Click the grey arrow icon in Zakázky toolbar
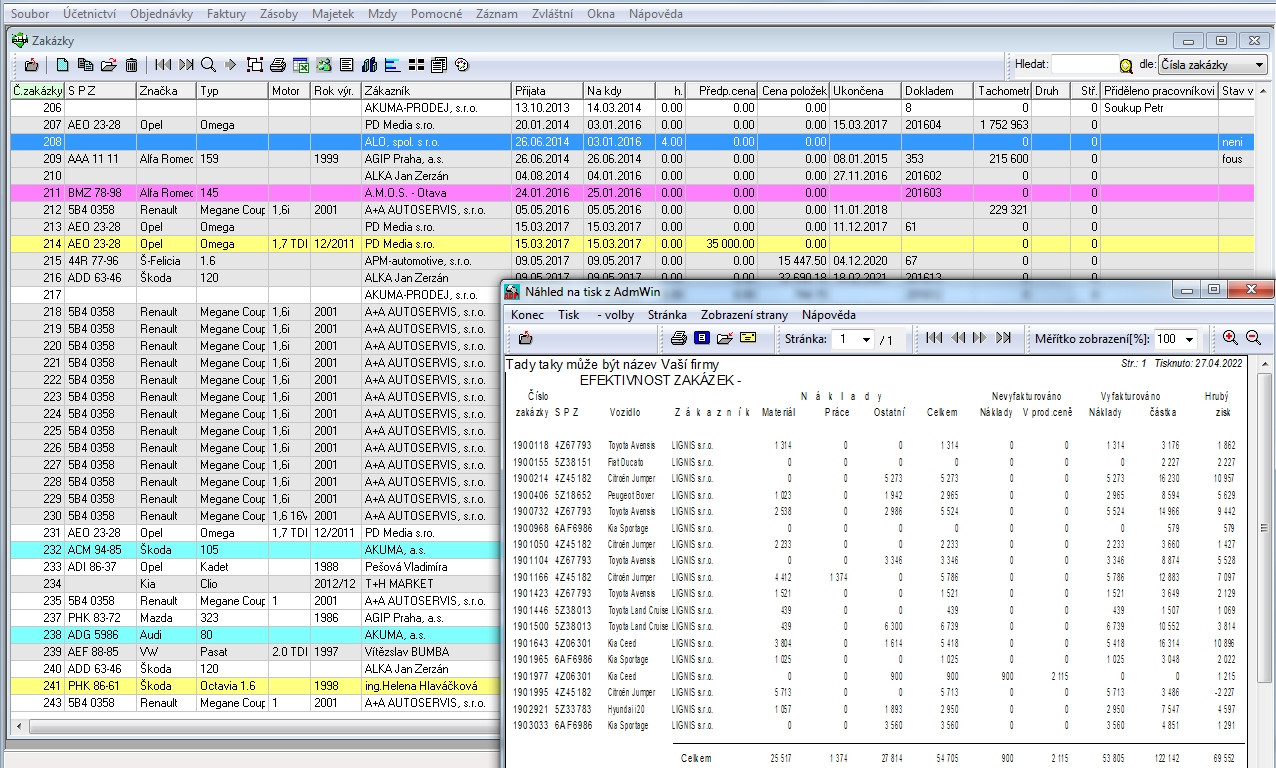 [x=231, y=65]
